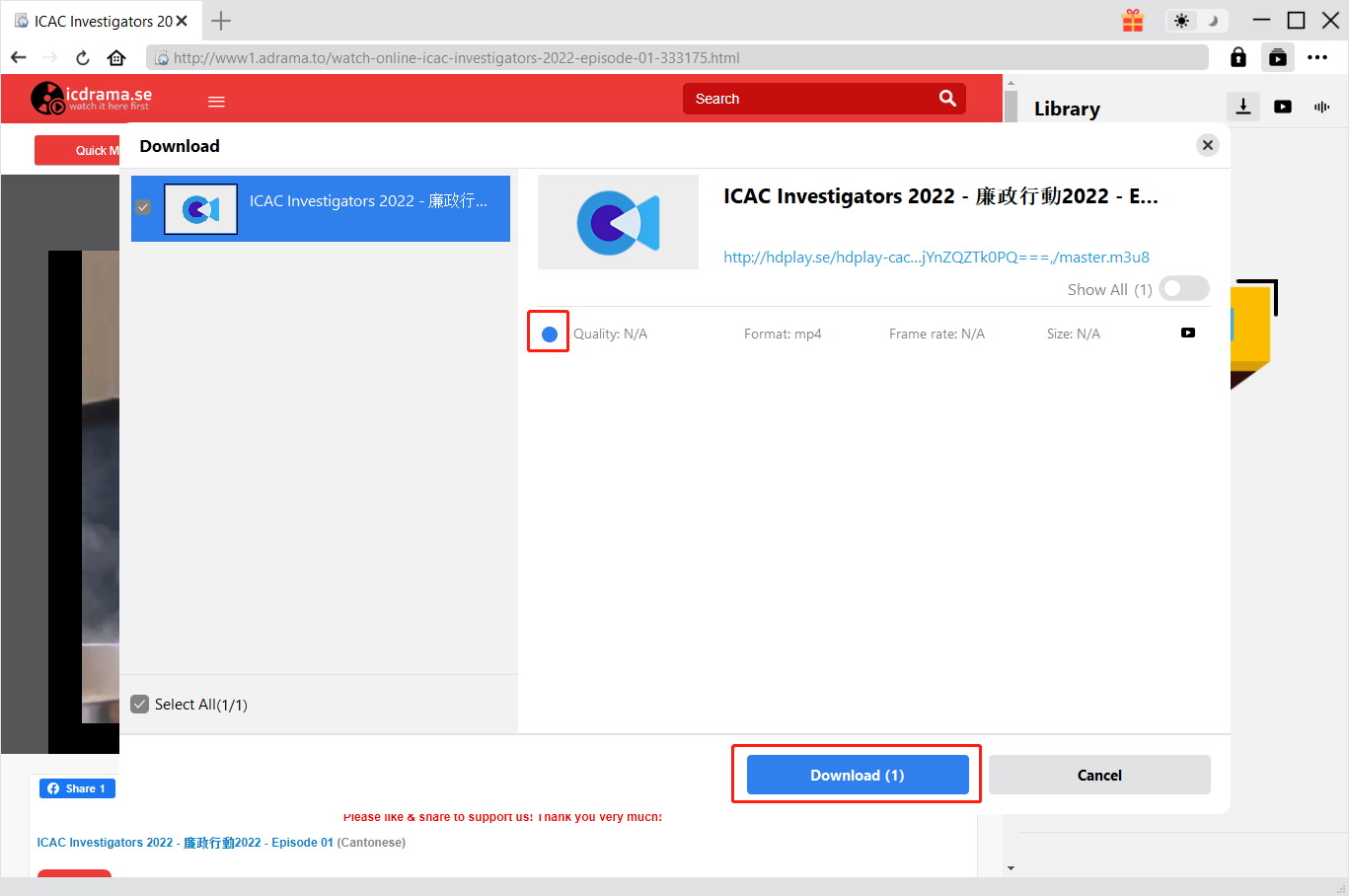Click the magnifier search icon on site
The height and width of the screenshot is (896, 1349).
click(947, 99)
